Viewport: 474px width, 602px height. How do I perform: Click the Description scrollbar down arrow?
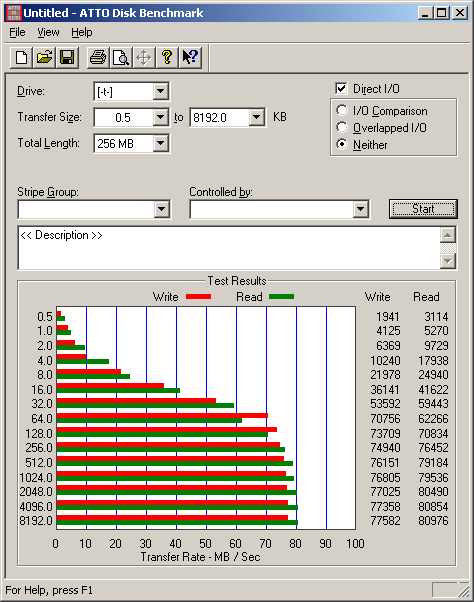(448, 261)
